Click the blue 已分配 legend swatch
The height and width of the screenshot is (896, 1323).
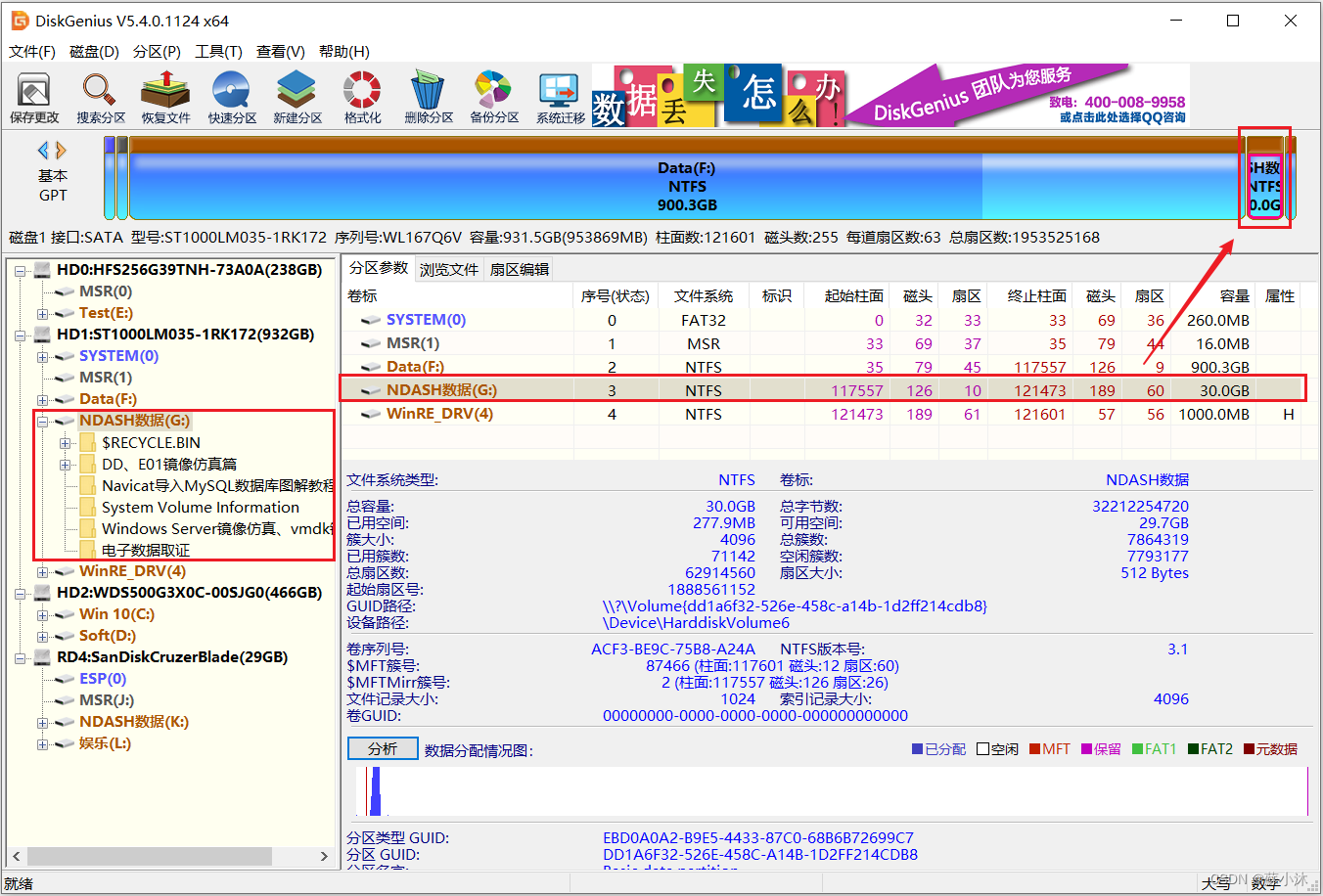918,749
